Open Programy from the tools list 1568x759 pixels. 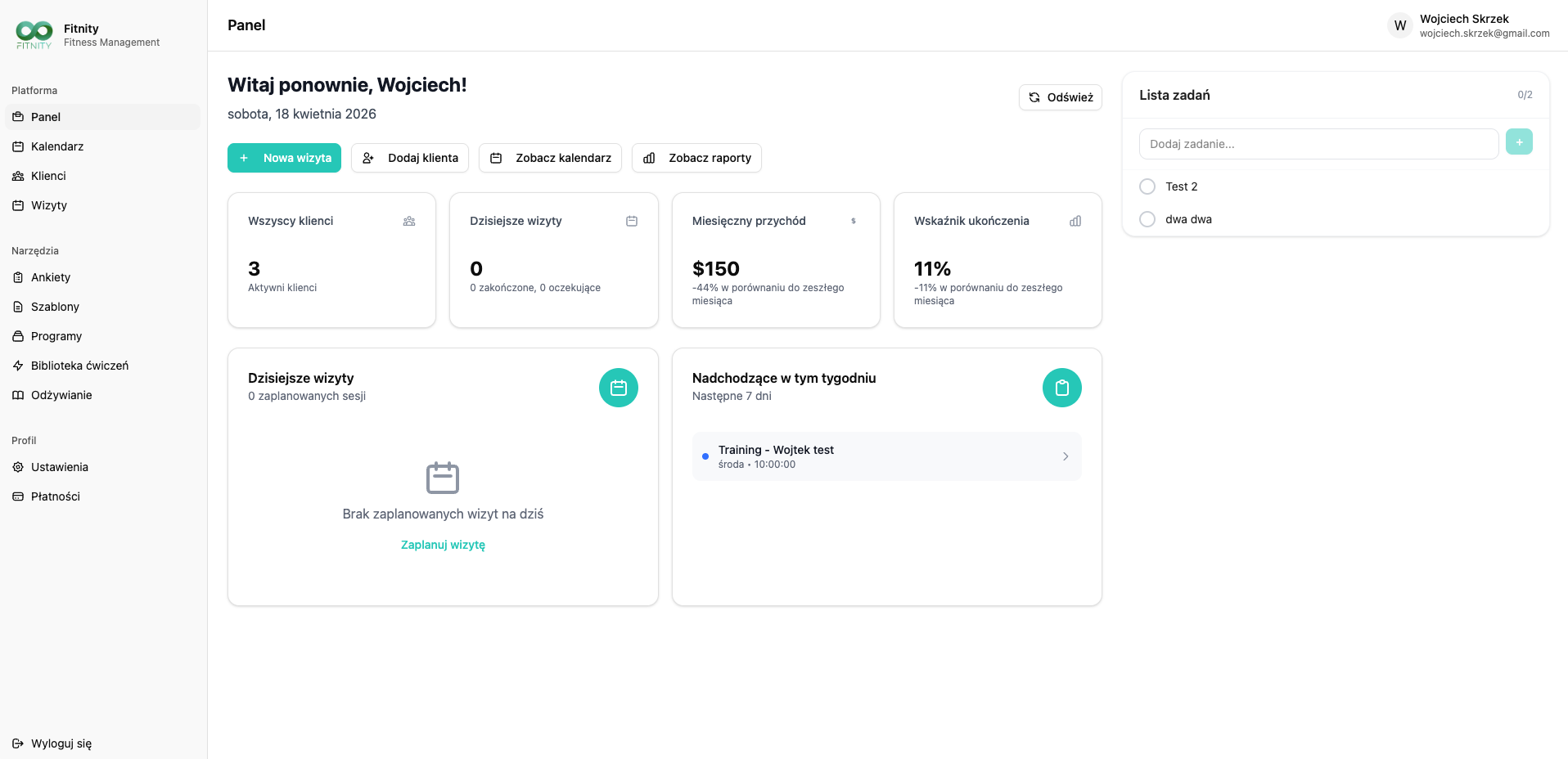tap(56, 336)
